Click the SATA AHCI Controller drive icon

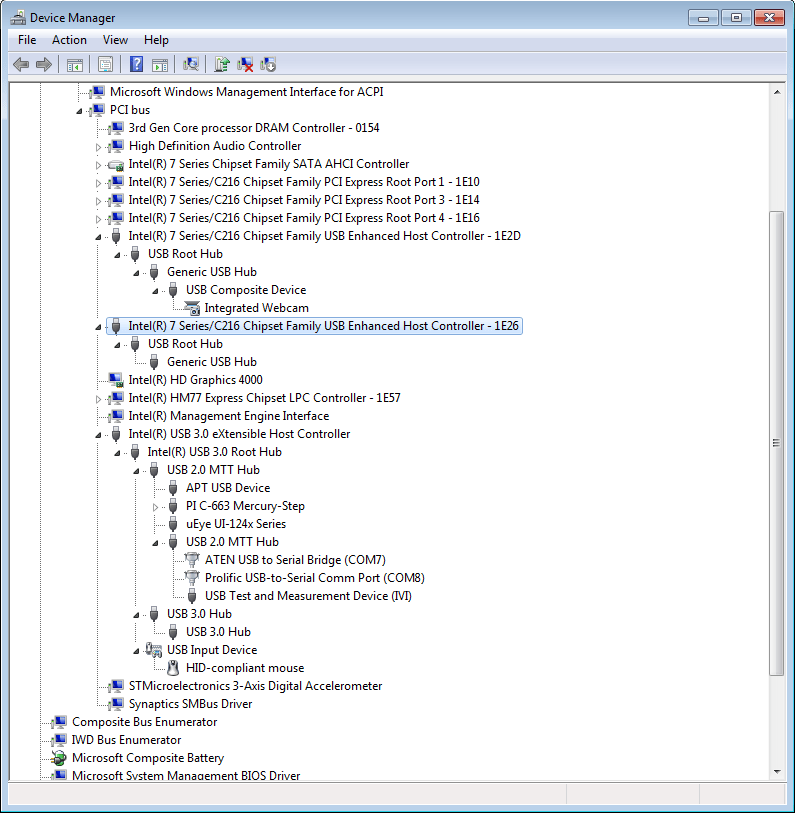tap(116, 165)
